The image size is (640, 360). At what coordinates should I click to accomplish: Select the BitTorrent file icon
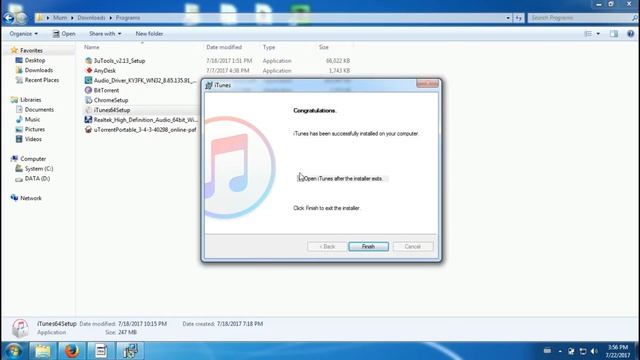pyautogui.click(x=89, y=90)
